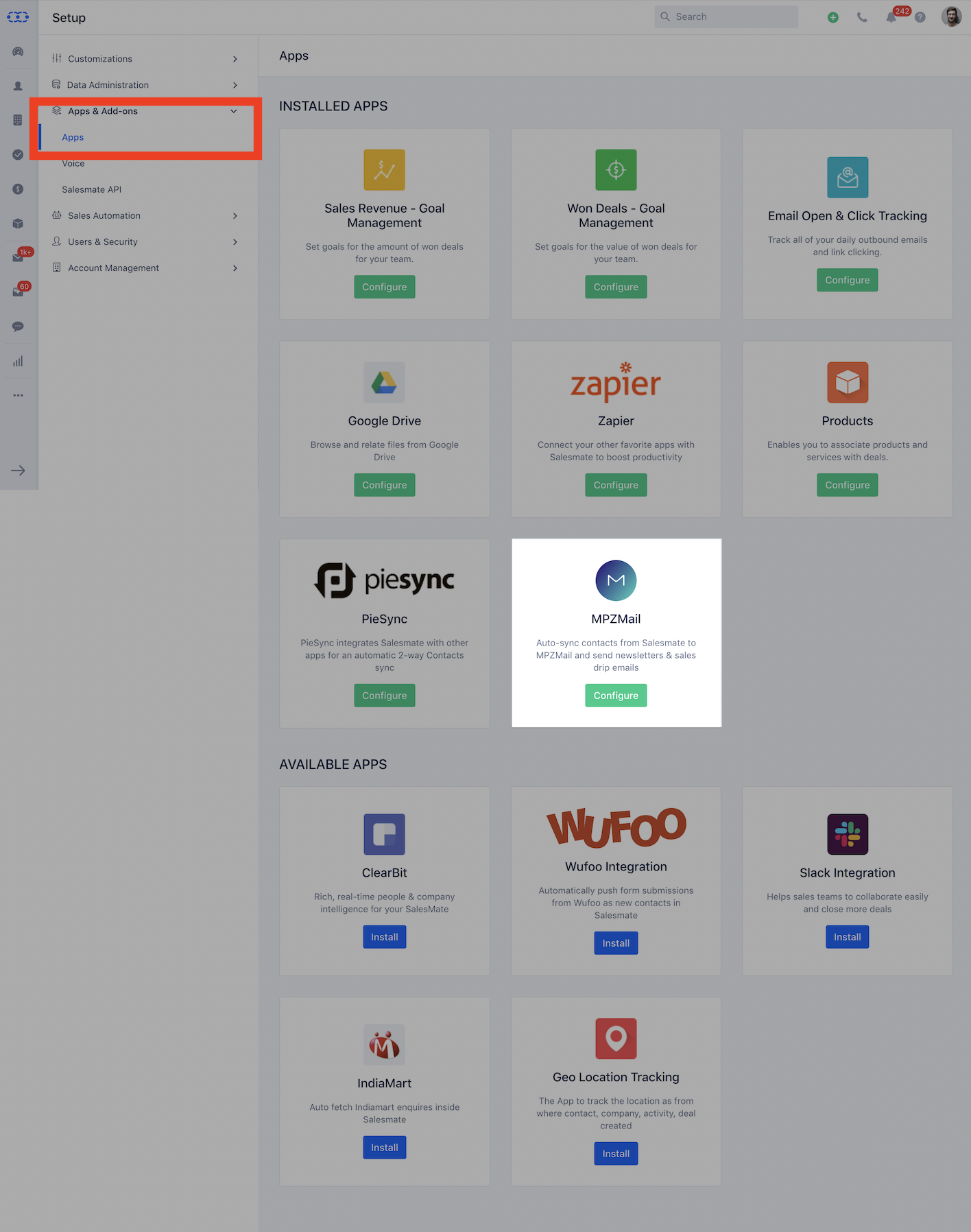971x1232 pixels.
Task: Click the PieSync logo
Action: coord(384,580)
